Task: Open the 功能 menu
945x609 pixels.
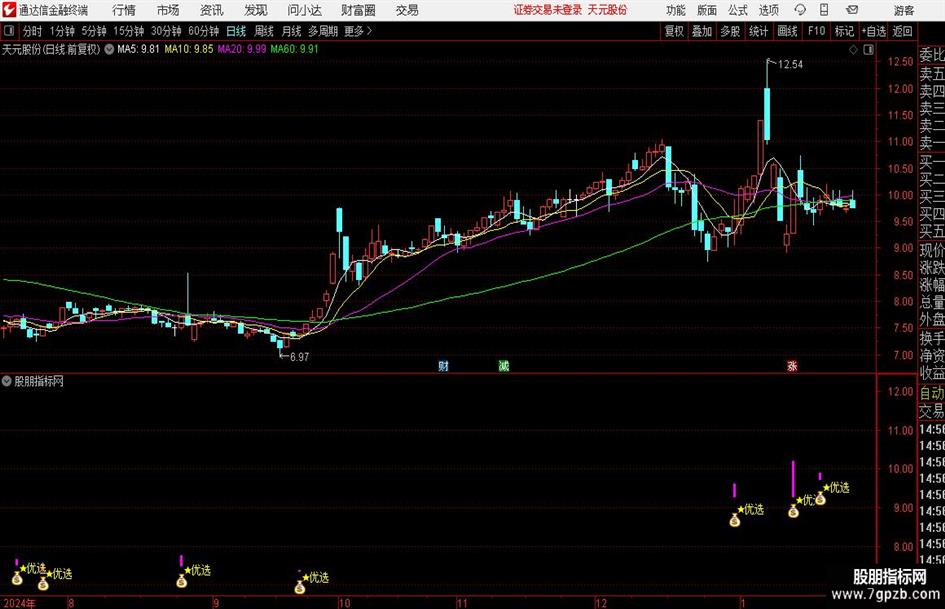Action: 676,10
